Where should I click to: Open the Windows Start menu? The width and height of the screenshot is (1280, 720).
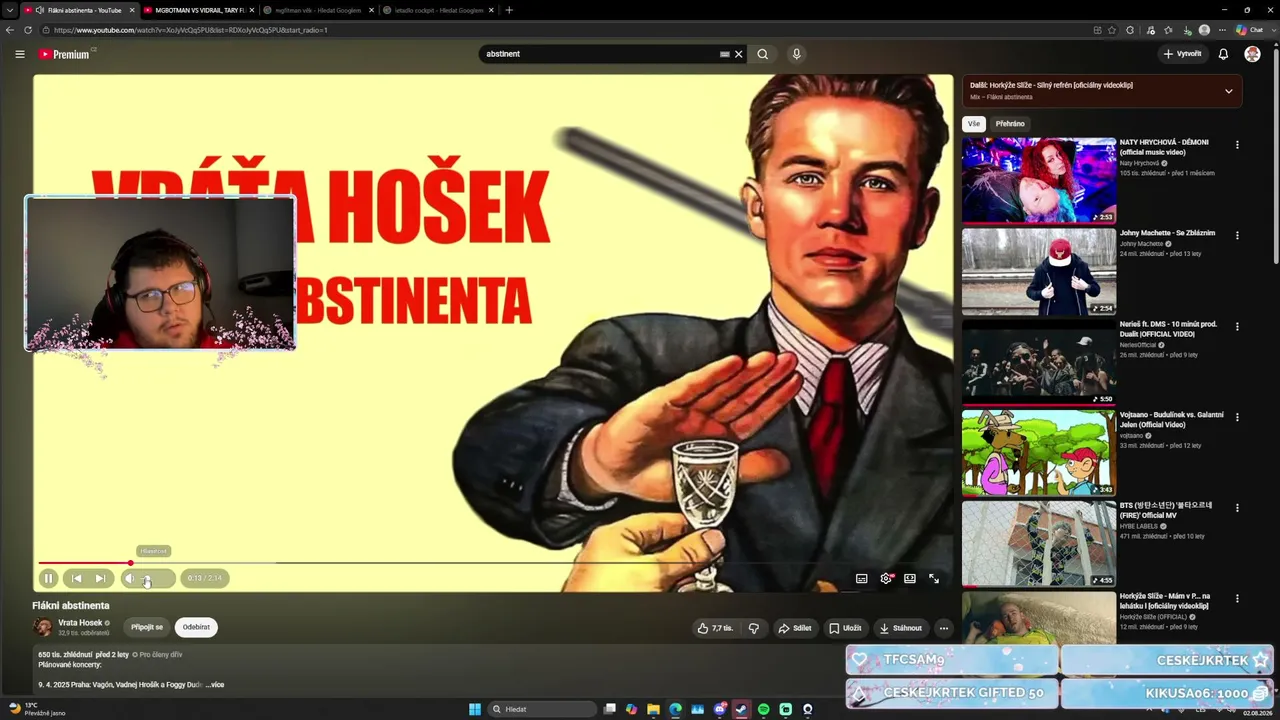[475, 709]
